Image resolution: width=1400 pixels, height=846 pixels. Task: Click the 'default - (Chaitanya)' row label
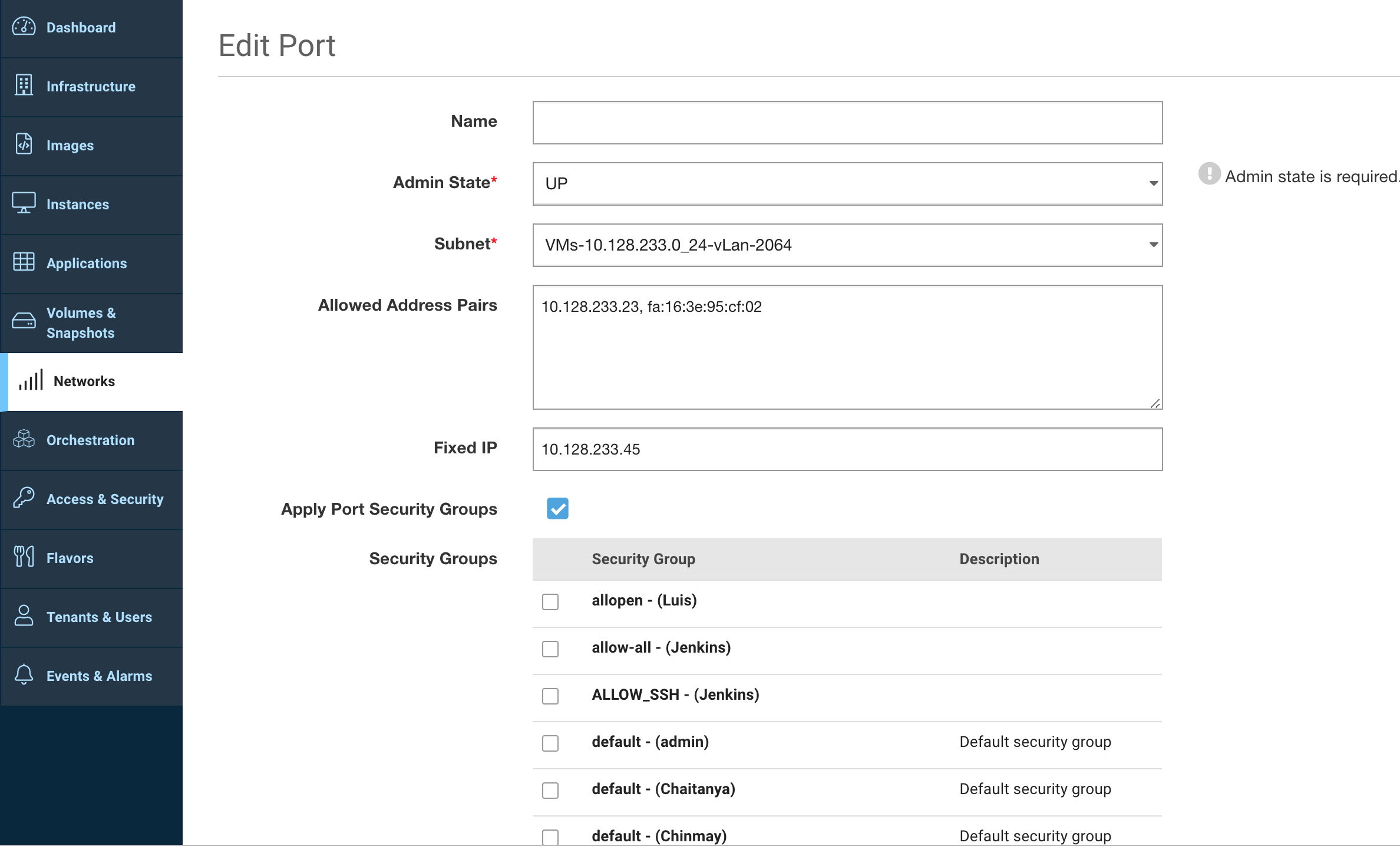point(663,789)
